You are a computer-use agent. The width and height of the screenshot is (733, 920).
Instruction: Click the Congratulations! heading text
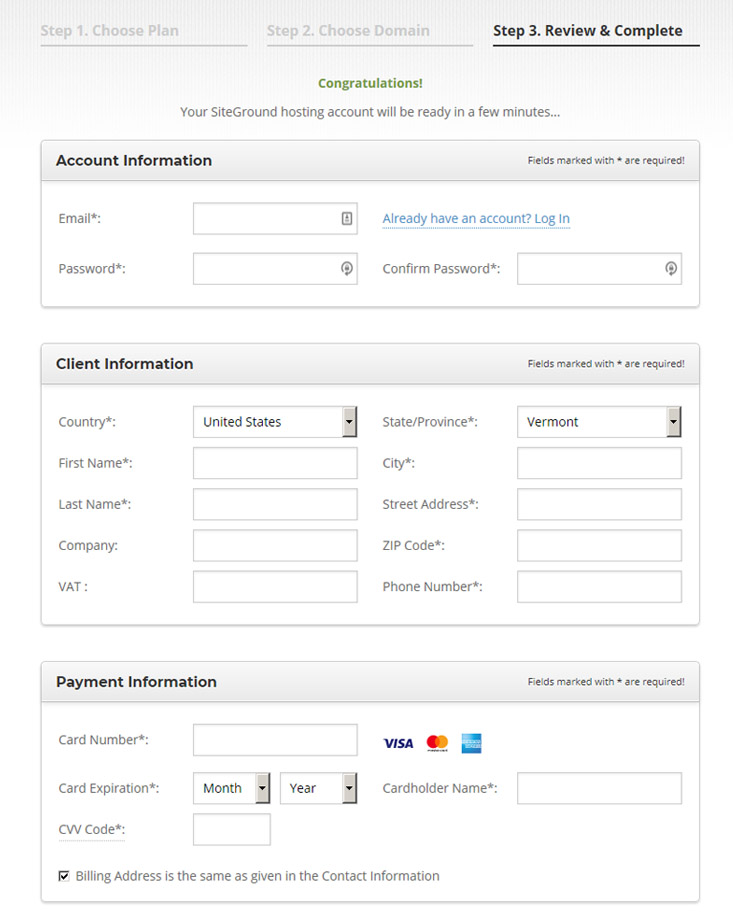click(x=370, y=83)
